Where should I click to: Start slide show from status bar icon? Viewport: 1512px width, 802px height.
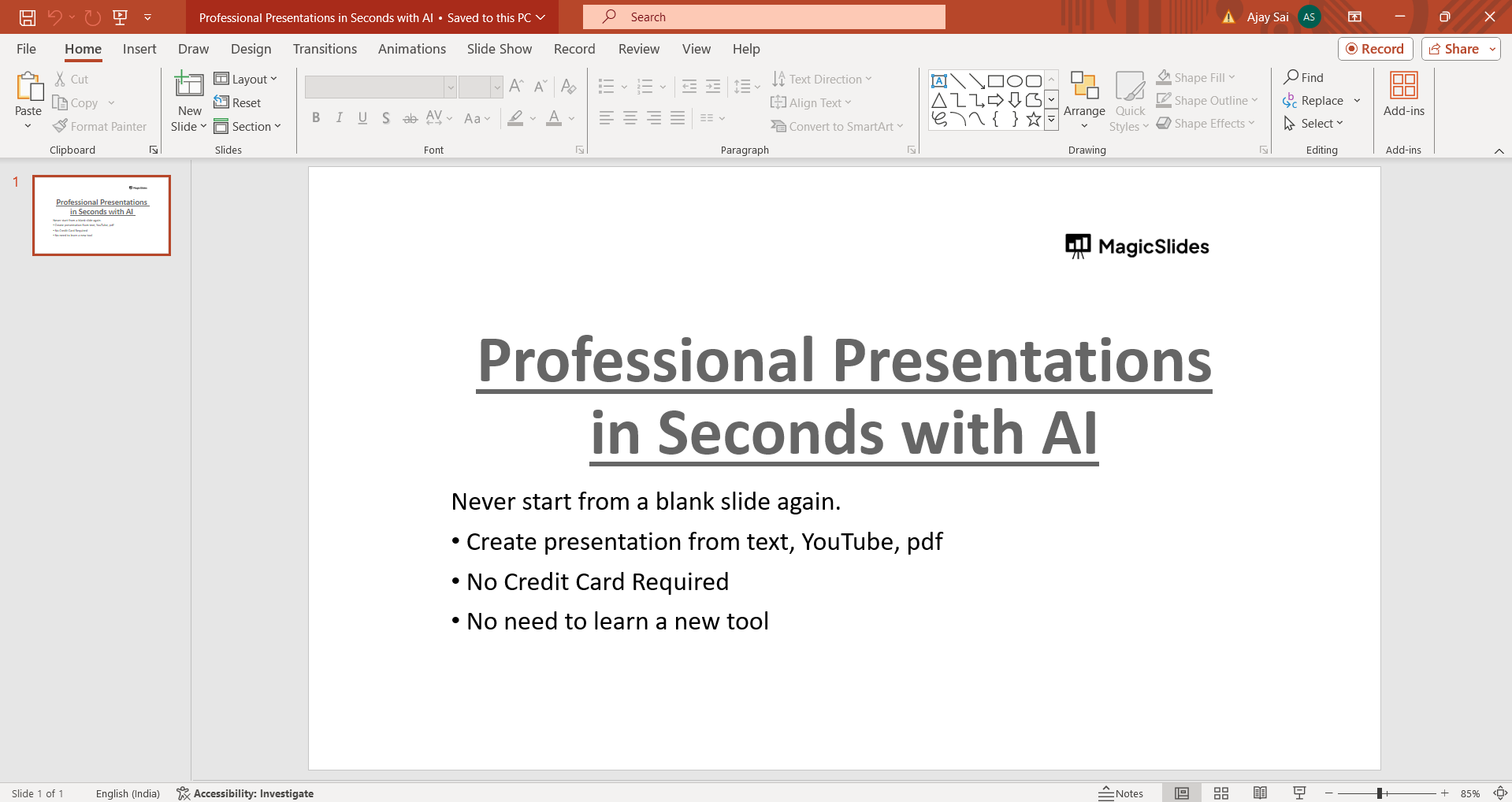(x=1299, y=793)
